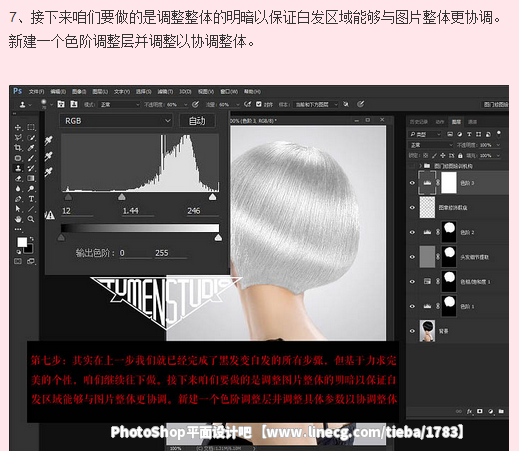
Task: Open the 3D(D) menu
Action: click(x=185, y=91)
